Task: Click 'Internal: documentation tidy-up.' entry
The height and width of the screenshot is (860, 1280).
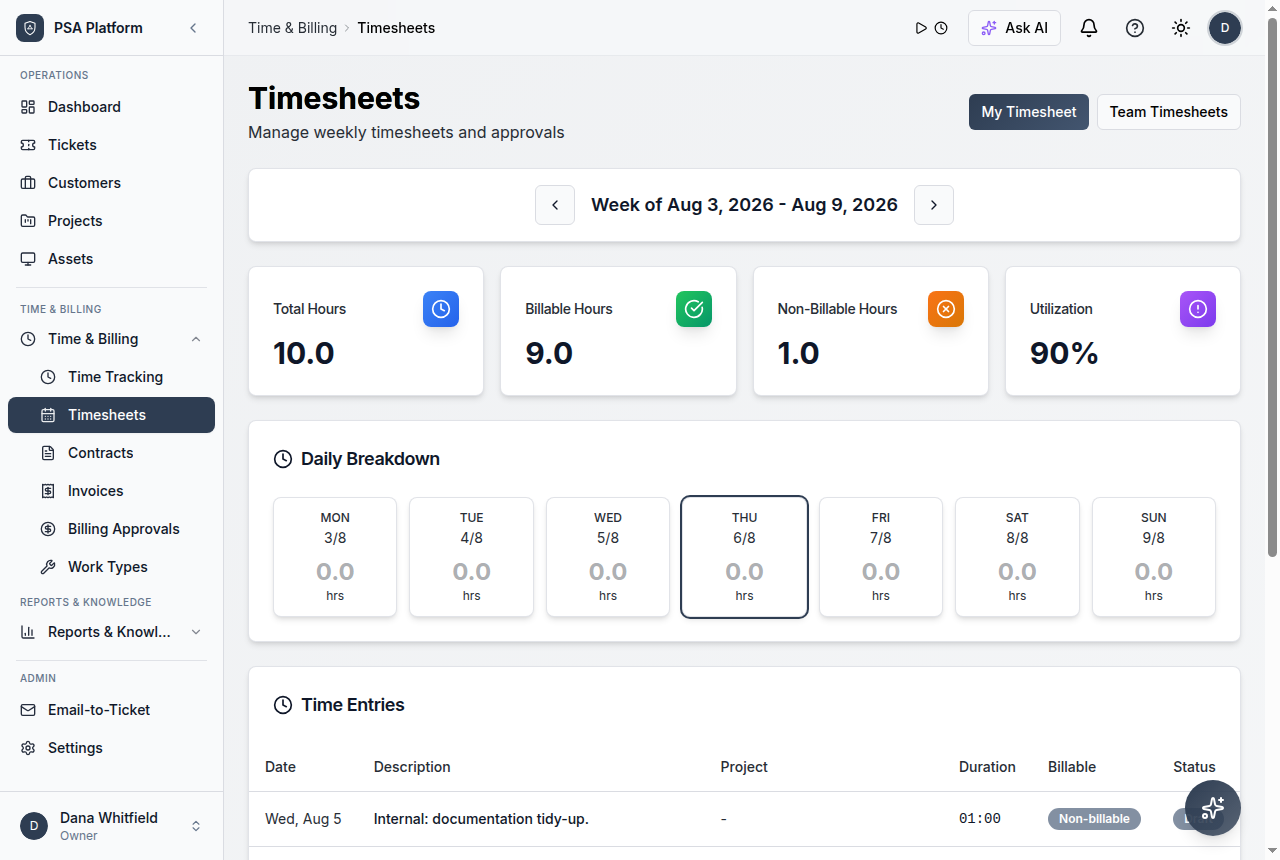Action: pyautogui.click(x=481, y=819)
